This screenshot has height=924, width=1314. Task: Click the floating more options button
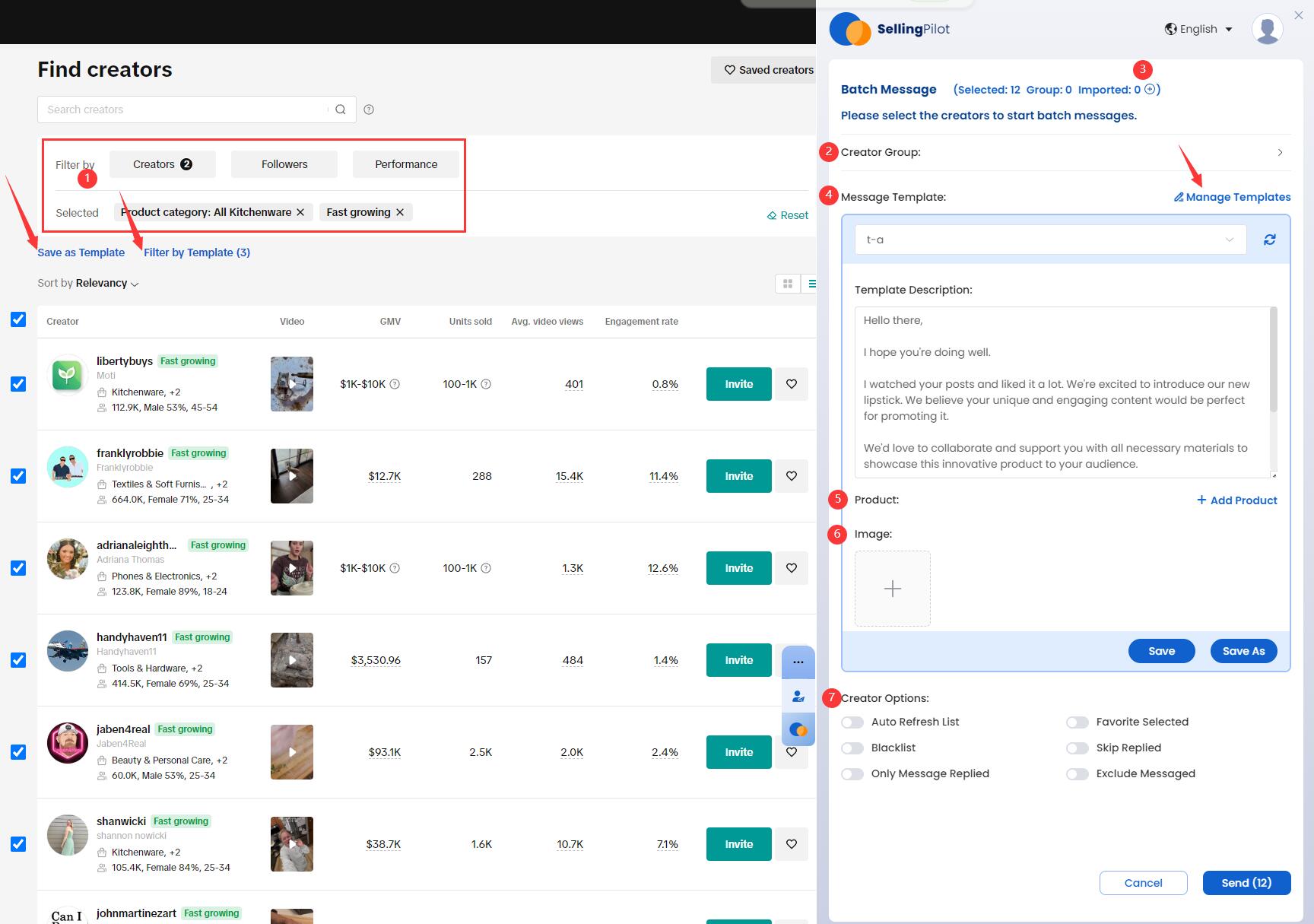[x=798, y=662]
